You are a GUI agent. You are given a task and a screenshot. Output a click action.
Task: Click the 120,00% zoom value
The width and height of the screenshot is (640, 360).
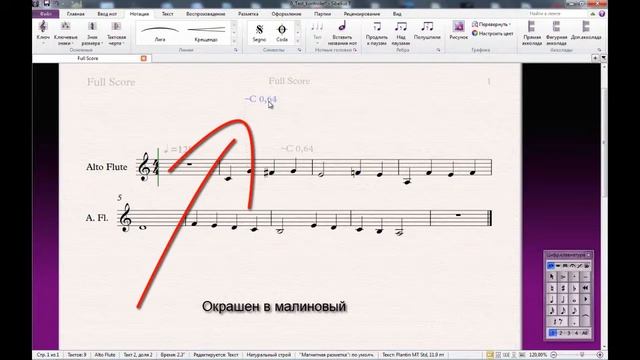(538, 355)
